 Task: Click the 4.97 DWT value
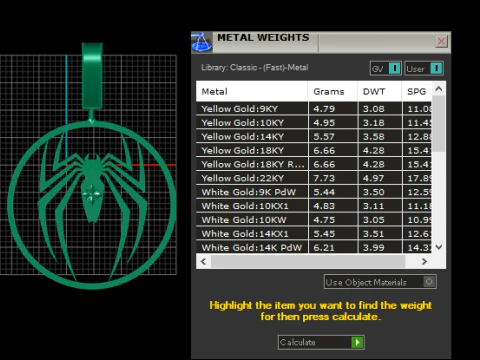(374, 178)
